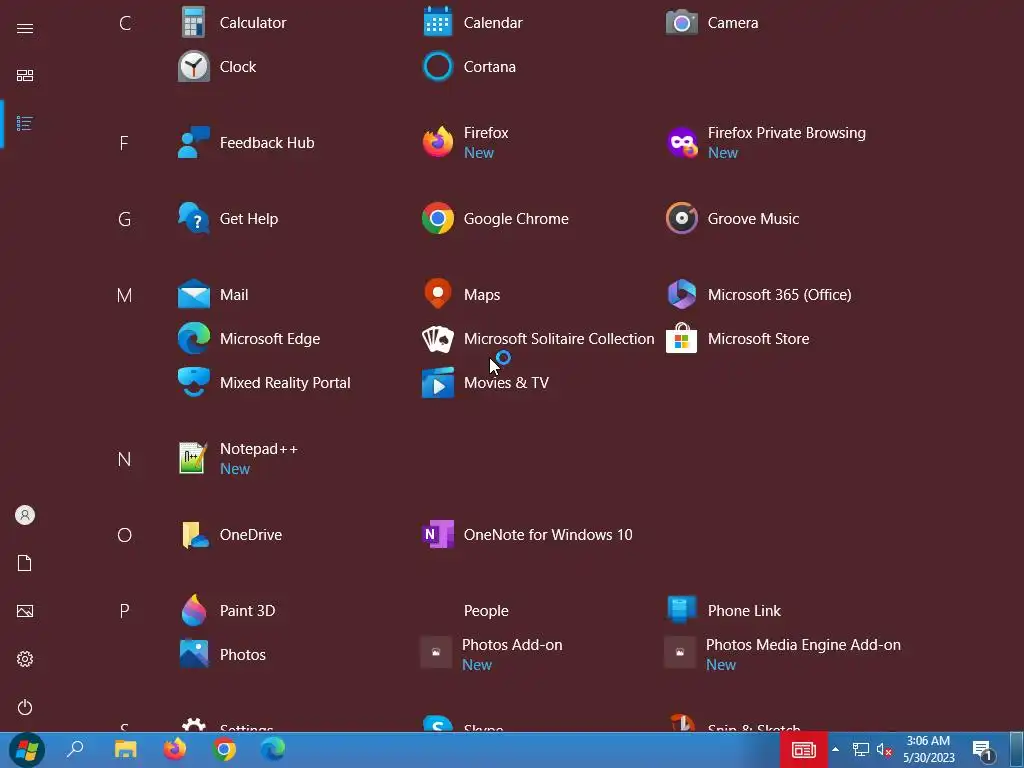
Task: Launch Cortana from the app list
Action: click(438, 67)
